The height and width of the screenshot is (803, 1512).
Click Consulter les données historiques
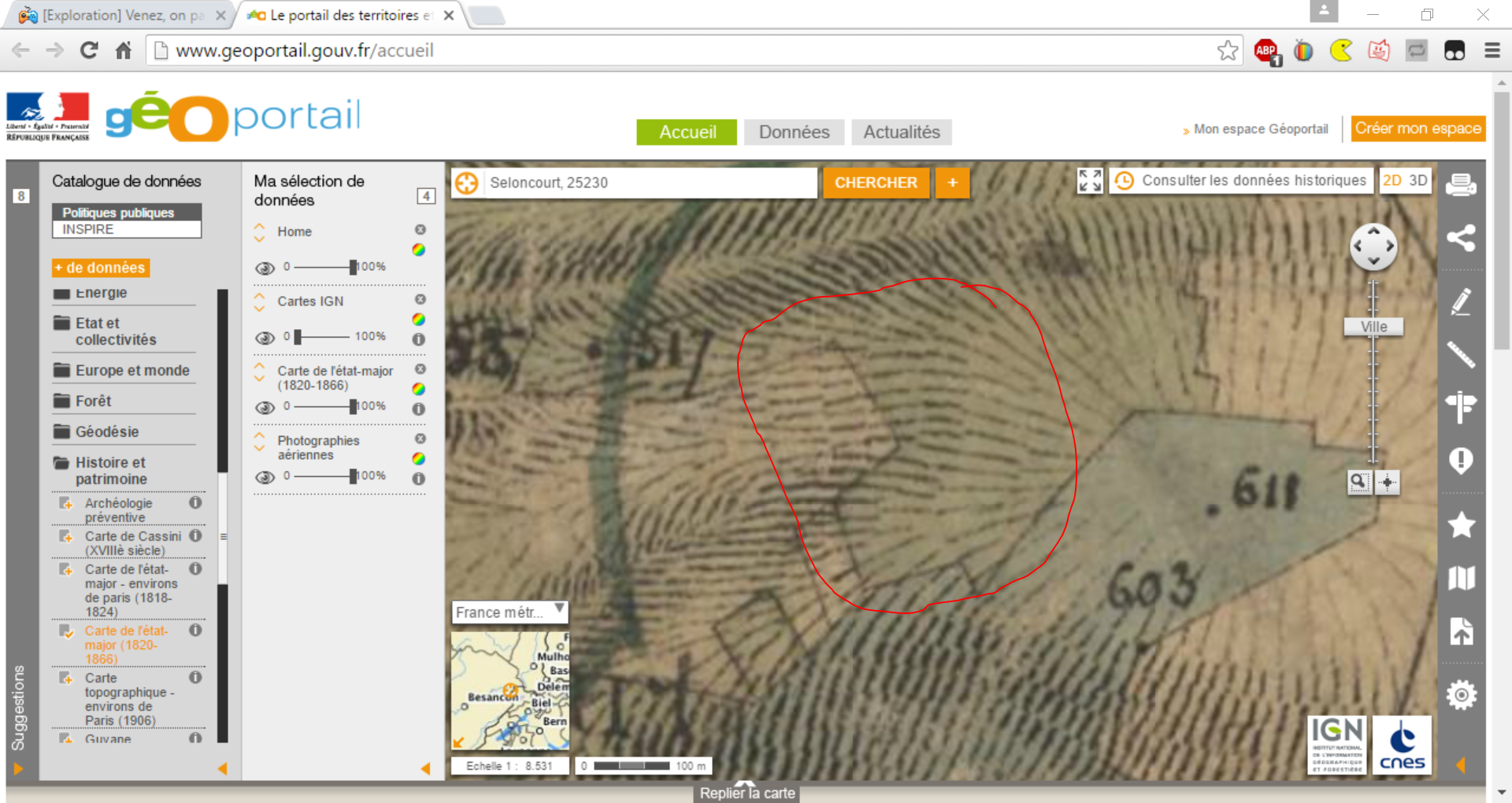(x=1242, y=180)
